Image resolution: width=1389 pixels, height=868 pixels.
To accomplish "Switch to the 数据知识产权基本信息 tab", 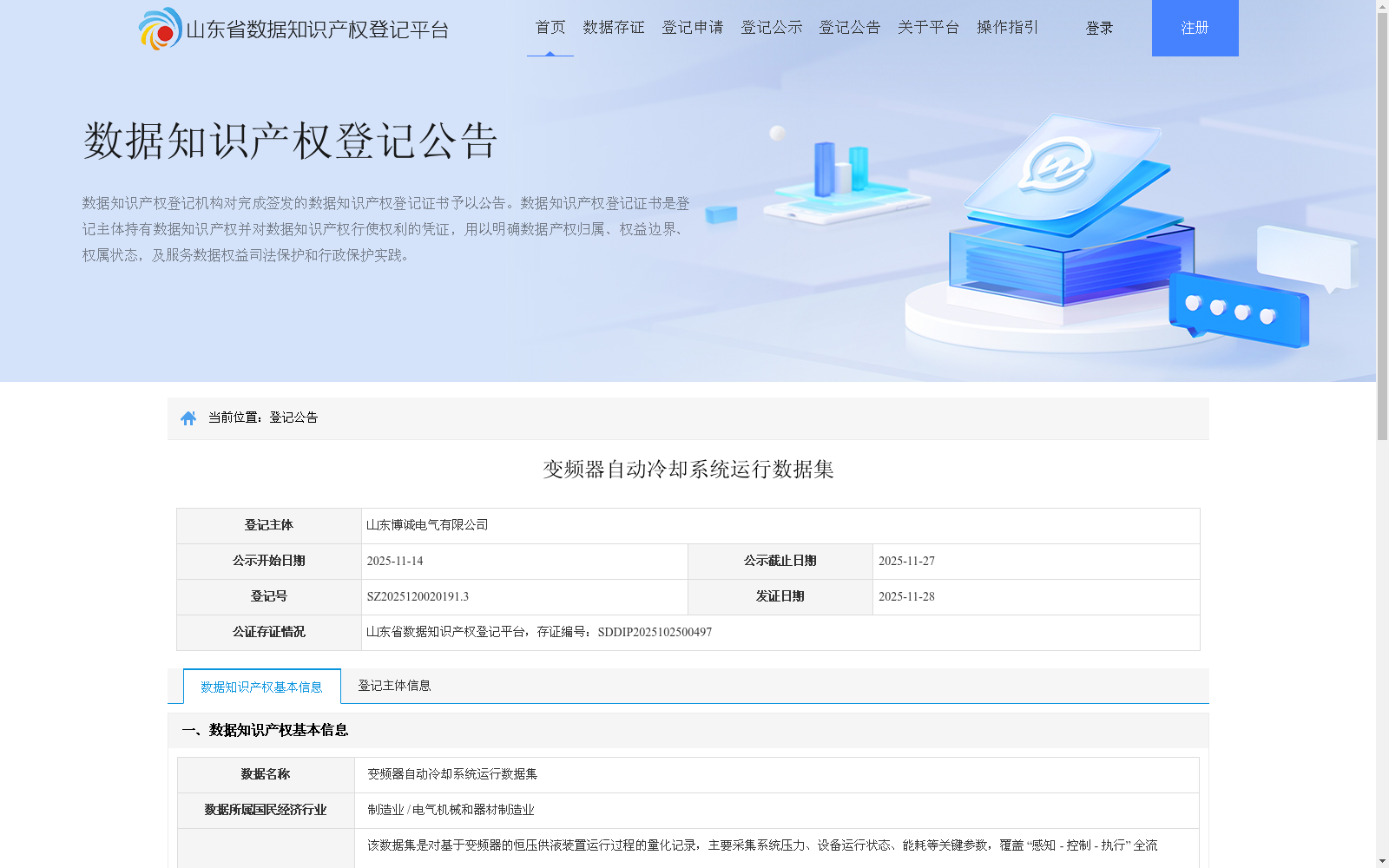I will pyautogui.click(x=261, y=687).
